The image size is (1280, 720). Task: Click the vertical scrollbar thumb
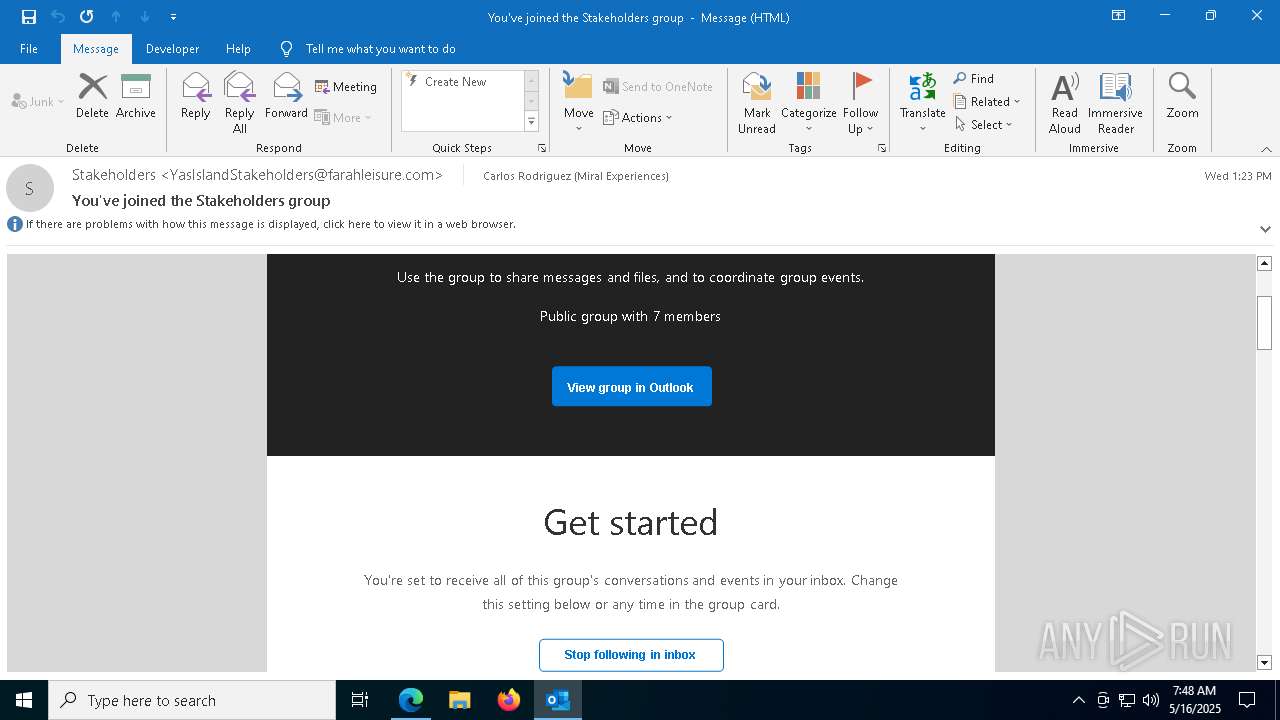coord(1264,322)
